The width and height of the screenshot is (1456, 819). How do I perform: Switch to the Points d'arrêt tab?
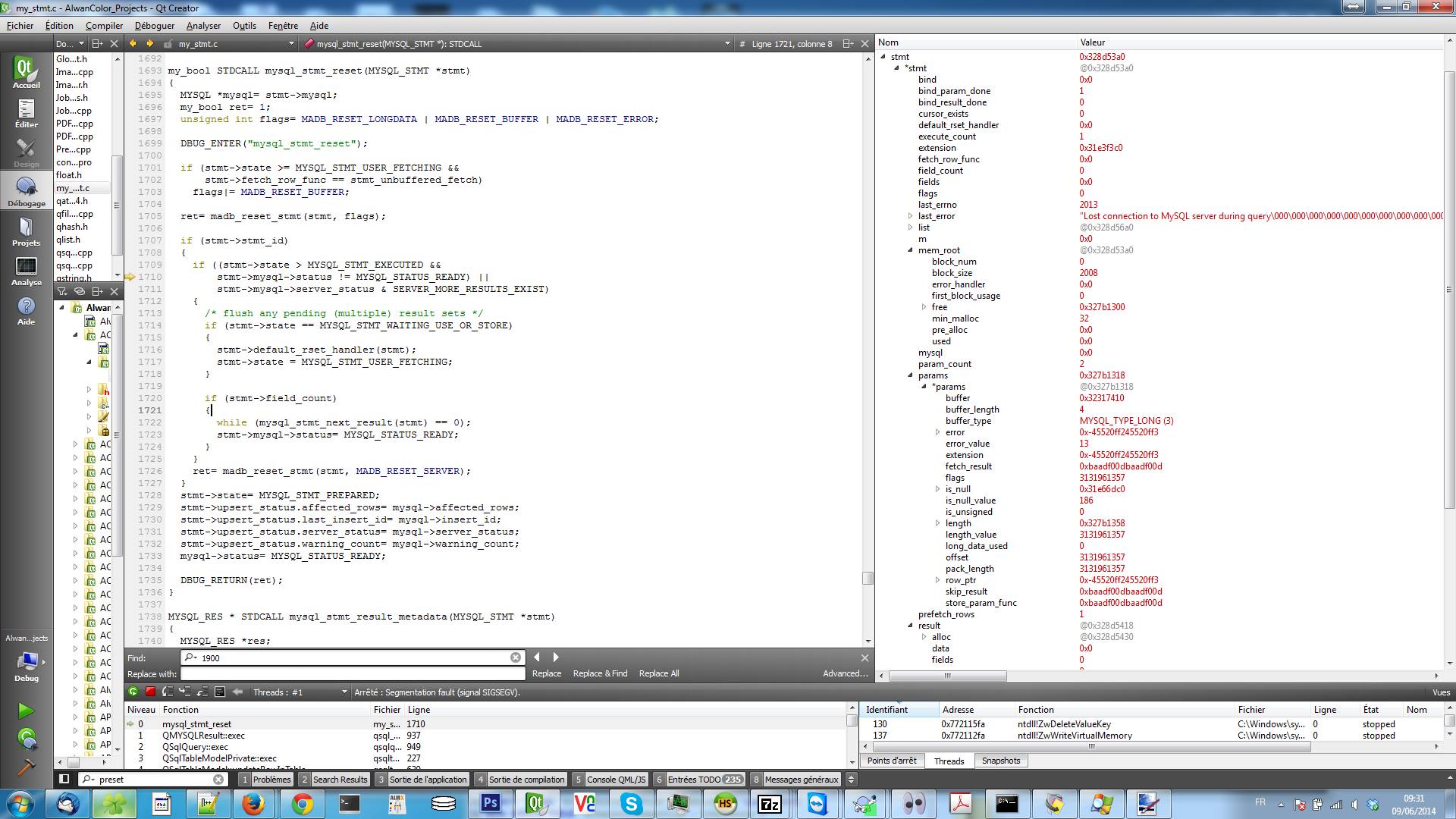(x=892, y=761)
